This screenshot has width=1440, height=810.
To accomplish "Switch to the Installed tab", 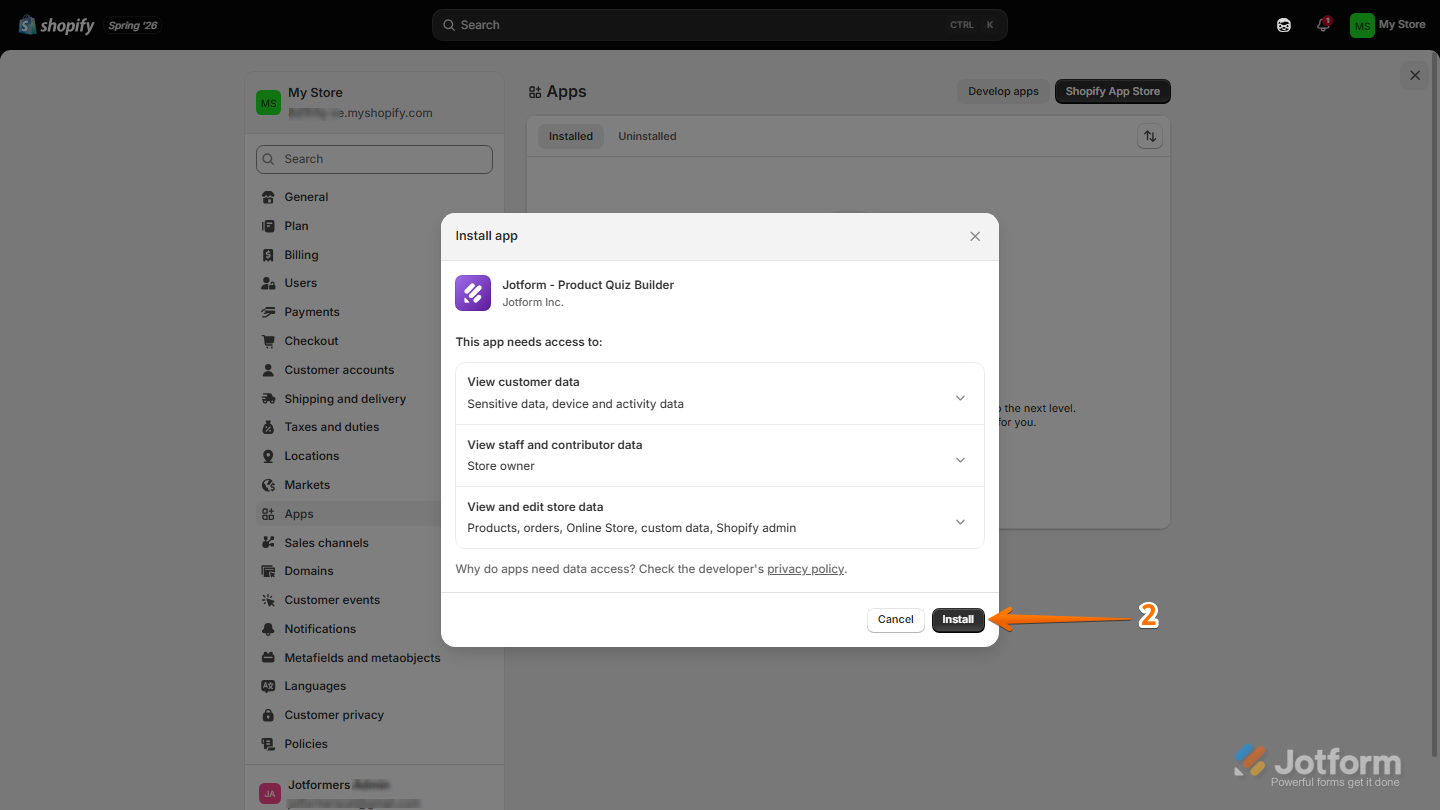I will [x=571, y=136].
